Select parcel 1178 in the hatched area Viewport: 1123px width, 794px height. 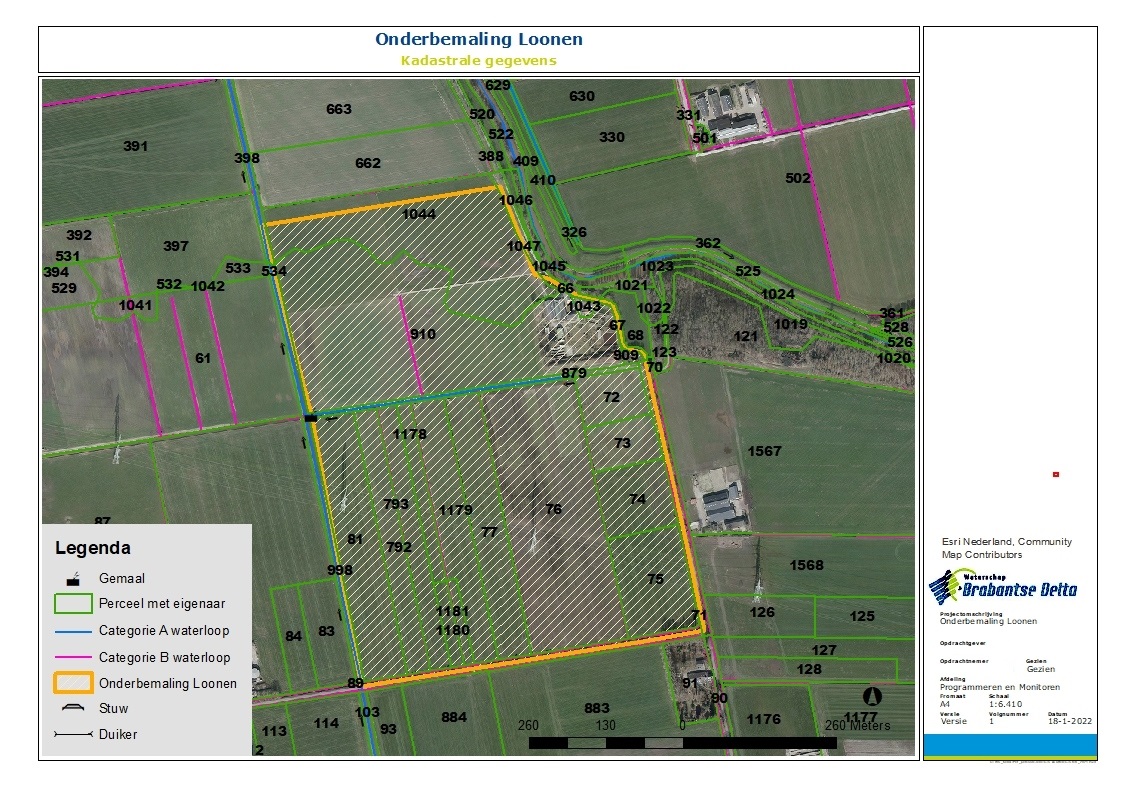click(x=409, y=434)
